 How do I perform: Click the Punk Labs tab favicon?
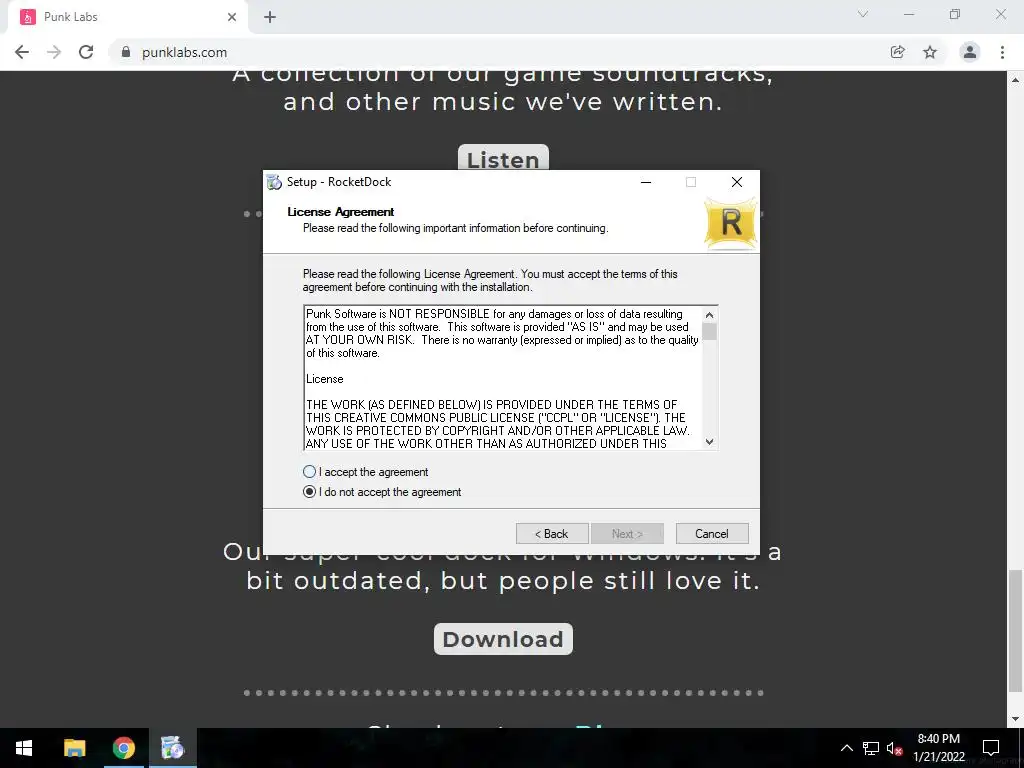[x=27, y=17]
